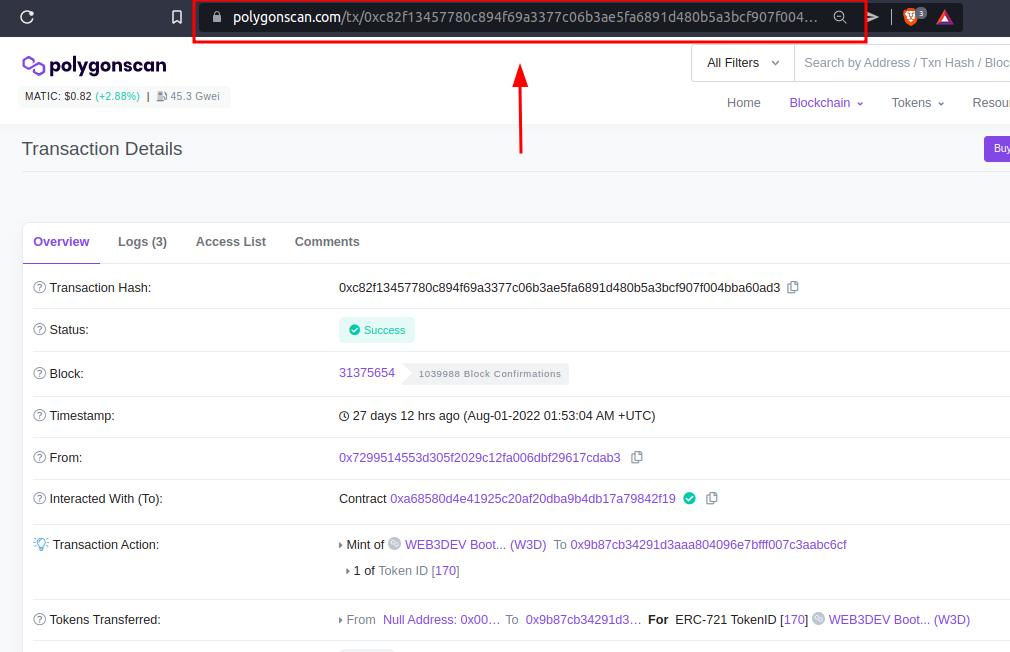Open Brave Shields lion icon
Screen dimensions: 1010x652
point(911,17)
